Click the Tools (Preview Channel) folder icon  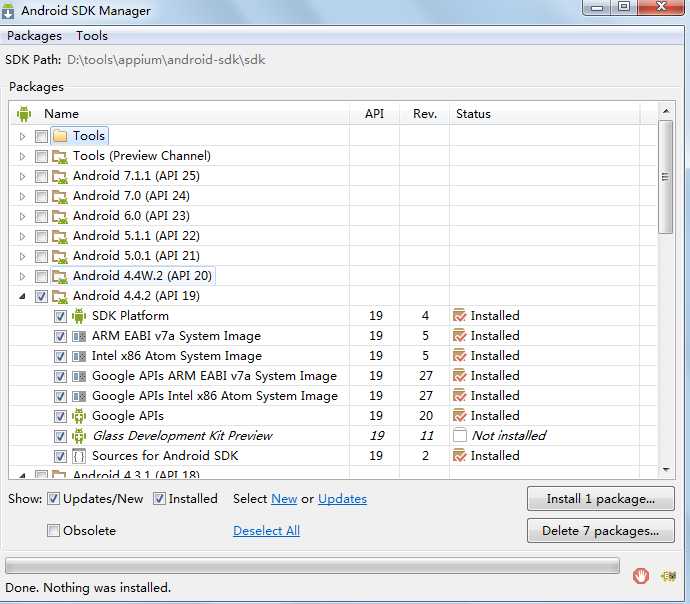click(60, 156)
